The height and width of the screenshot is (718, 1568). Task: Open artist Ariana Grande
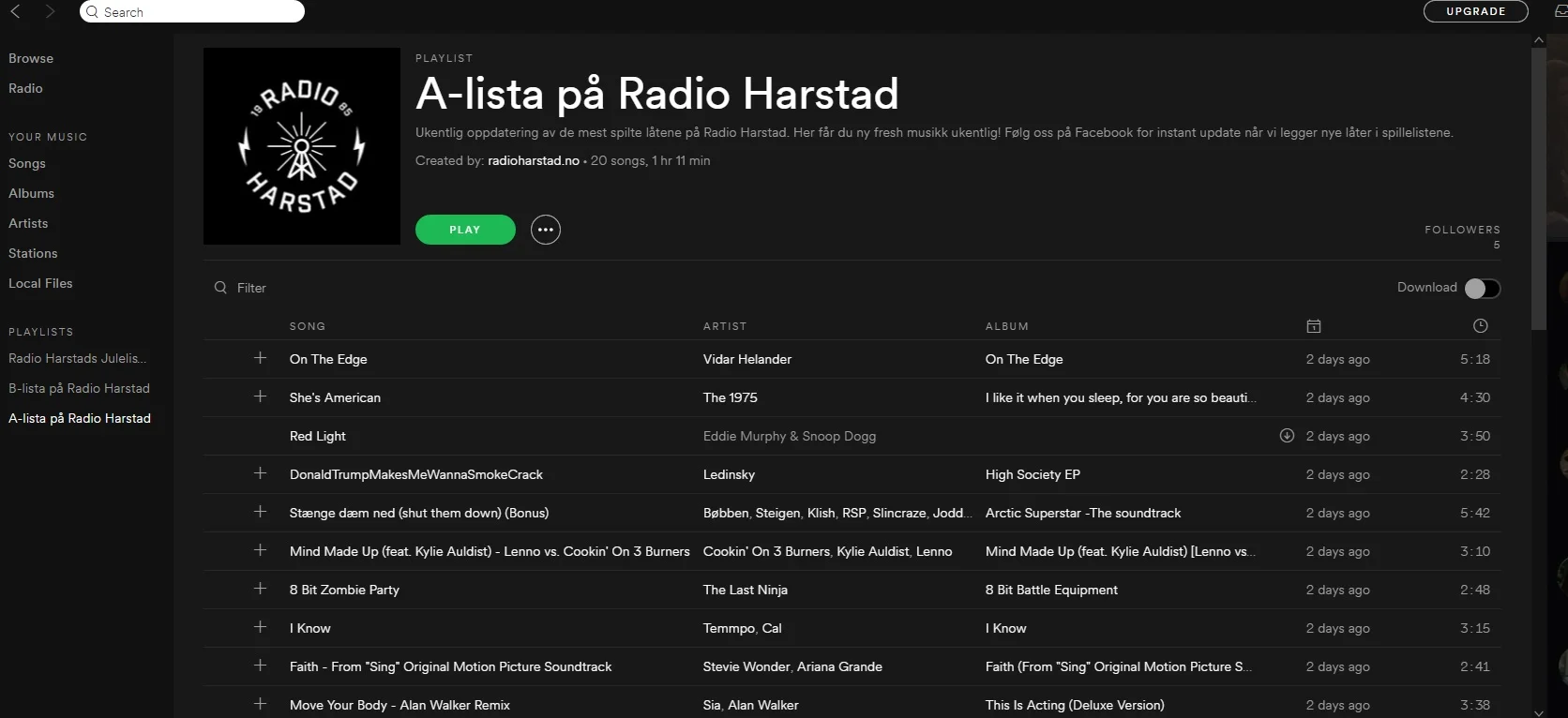(x=839, y=666)
